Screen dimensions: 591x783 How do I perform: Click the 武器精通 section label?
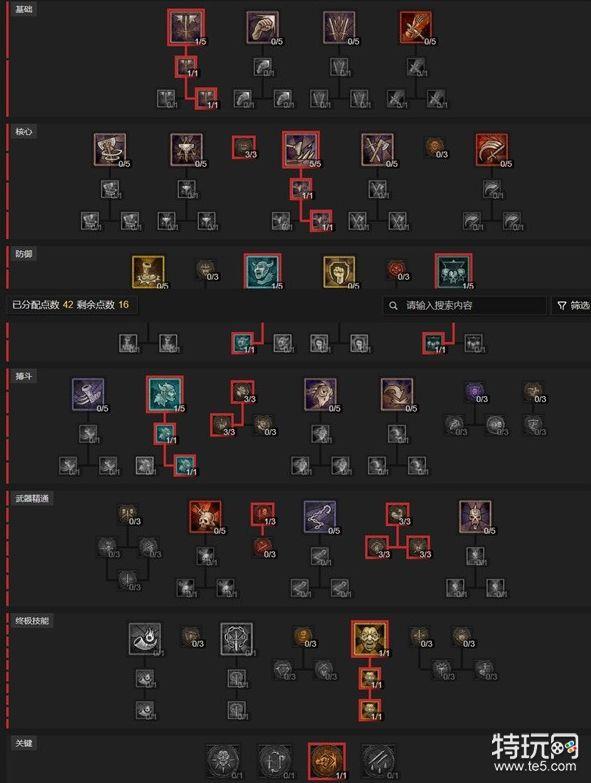tap(32, 498)
